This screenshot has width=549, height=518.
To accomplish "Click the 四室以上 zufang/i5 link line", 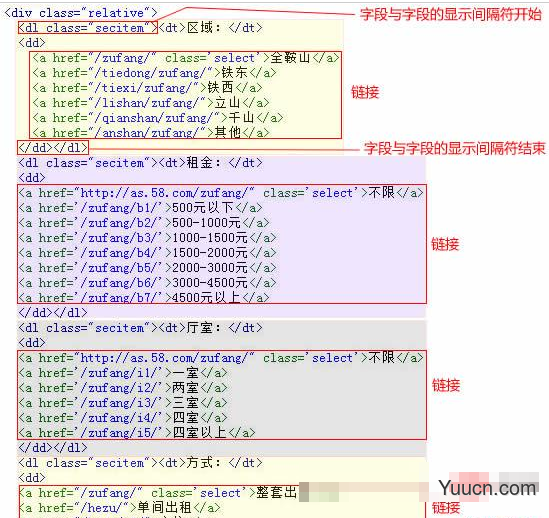I will click(x=137, y=433).
